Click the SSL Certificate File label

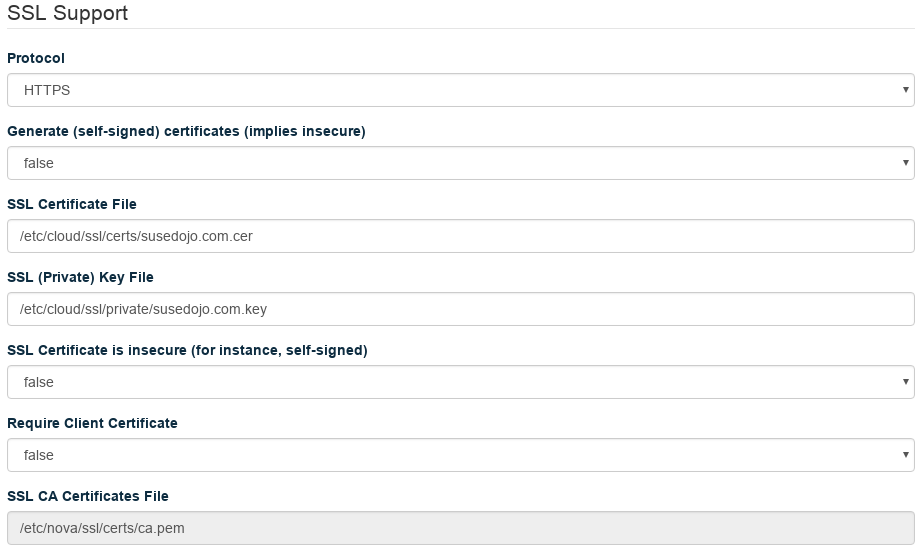pos(72,204)
